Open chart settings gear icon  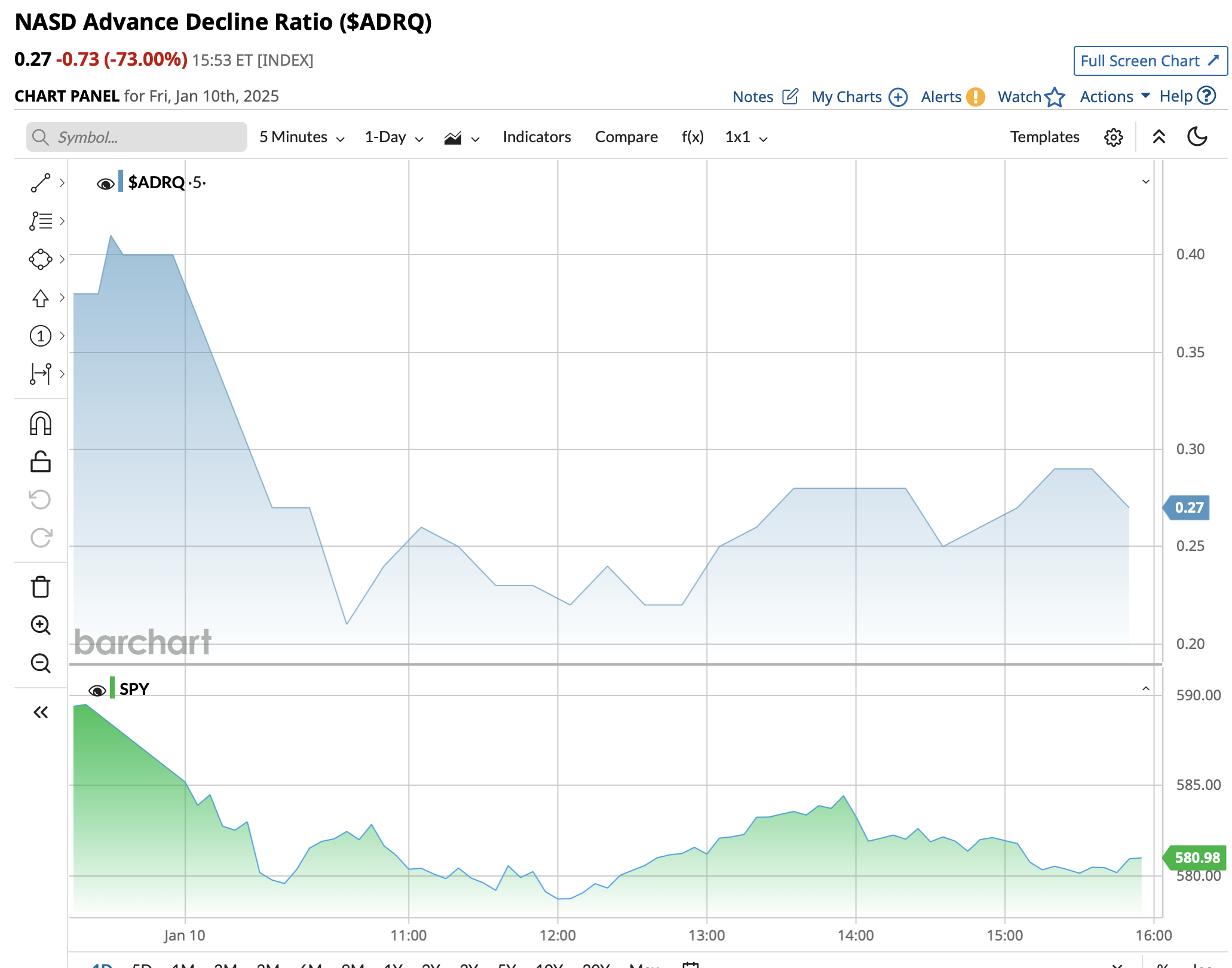click(1113, 137)
